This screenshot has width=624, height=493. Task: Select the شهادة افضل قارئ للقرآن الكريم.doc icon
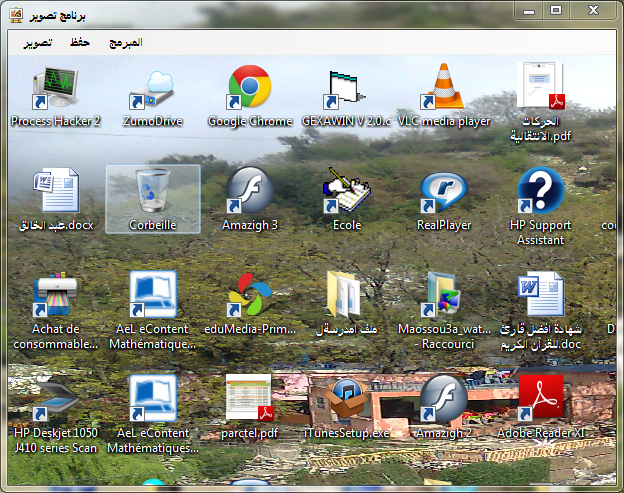pyautogui.click(x=541, y=294)
